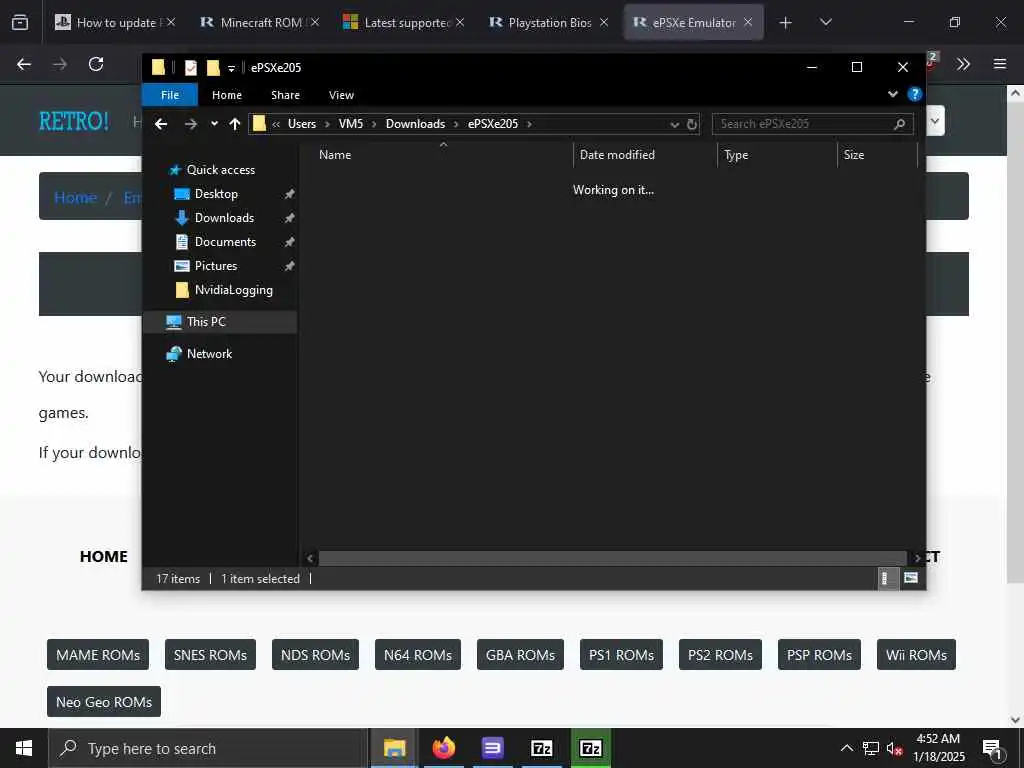The height and width of the screenshot is (768, 1024).
Task: Open the browser hamburger menu
Action: click(1000, 64)
